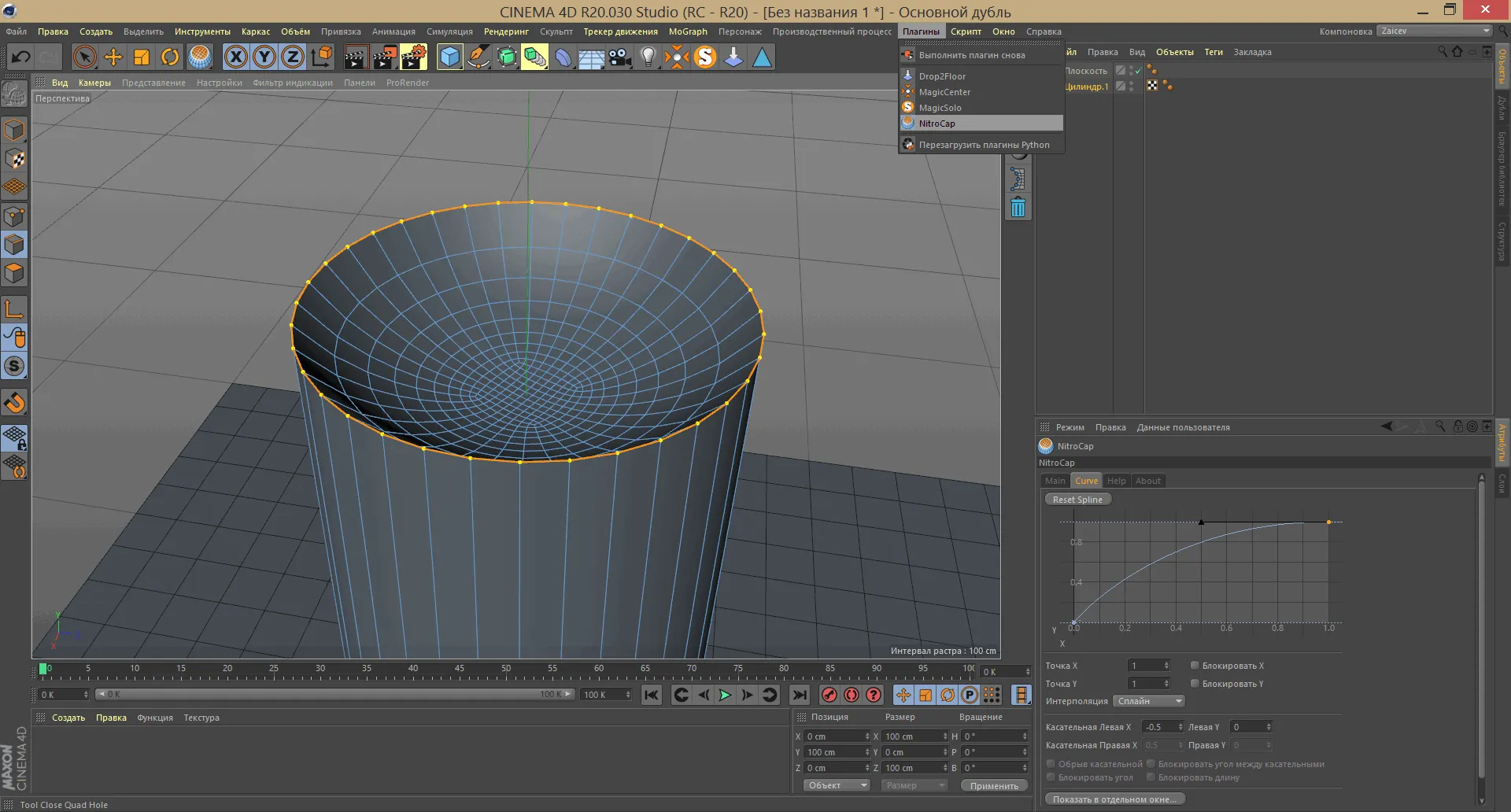Open the Объект coordinate mode dropdown
Screen dimensions: 1511x812
pos(837,785)
